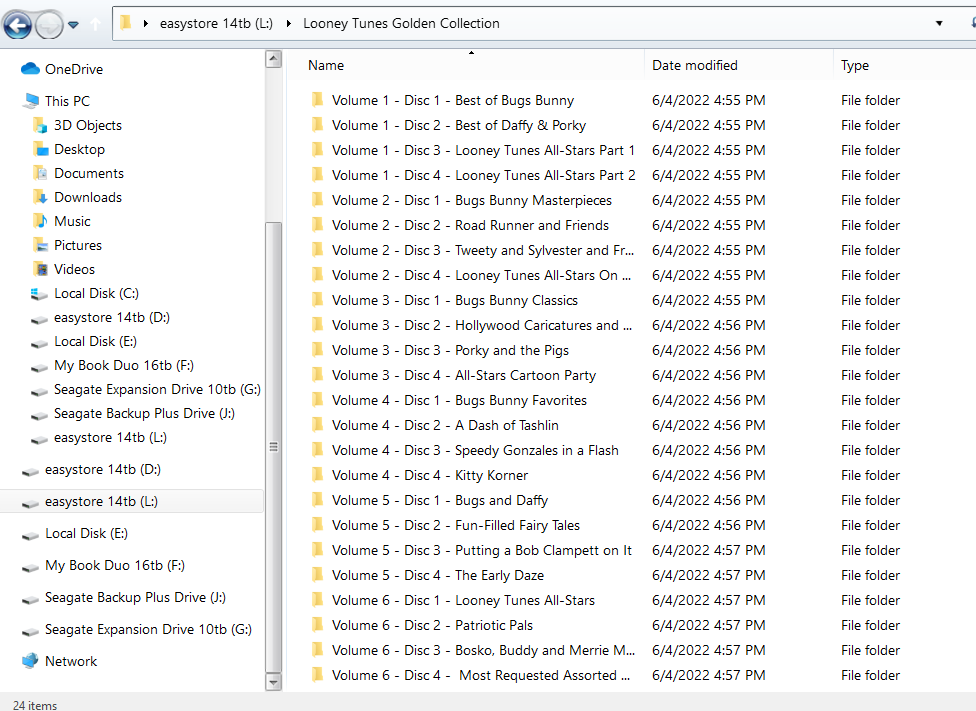Select Volume 4 - Disc 1 - Bugs Bunny Favorites
The width and height of the screenshot is (976, 711).
coord(459,400)
